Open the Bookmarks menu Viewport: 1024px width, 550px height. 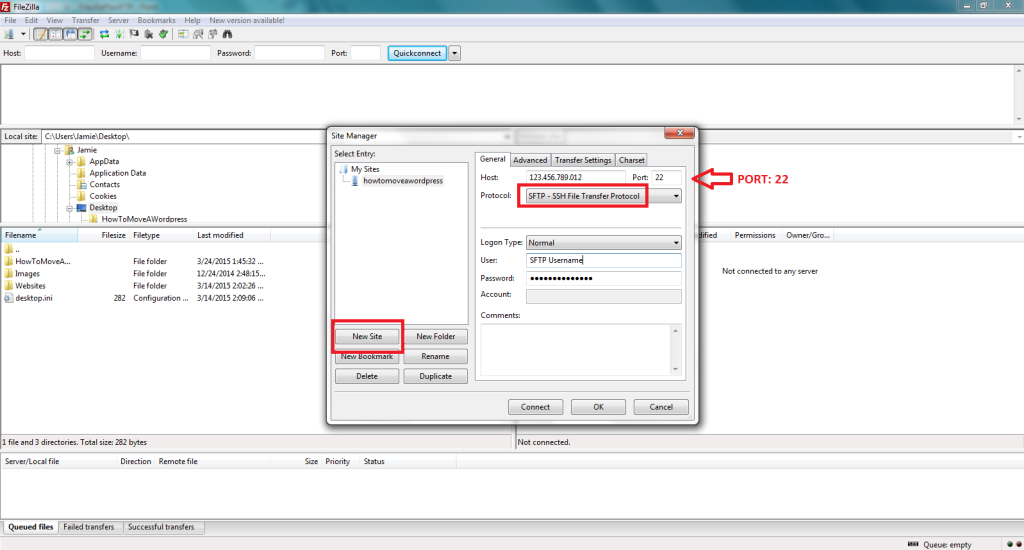155,20
